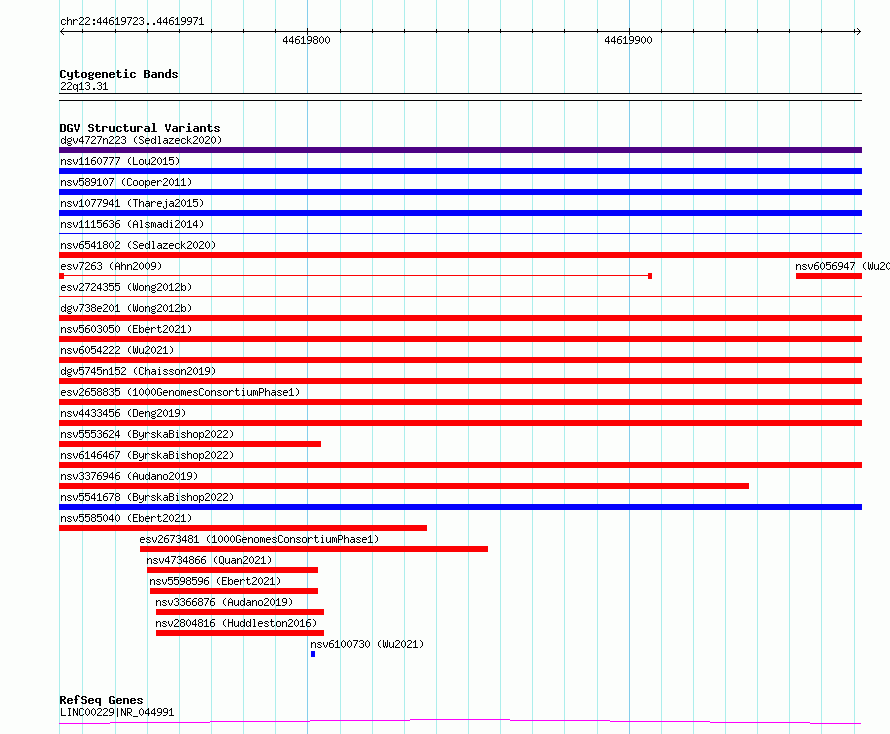Click the nsv3376946 (Audano2019) label
This screenshot has width=890, height=734.
pos(129,476)
